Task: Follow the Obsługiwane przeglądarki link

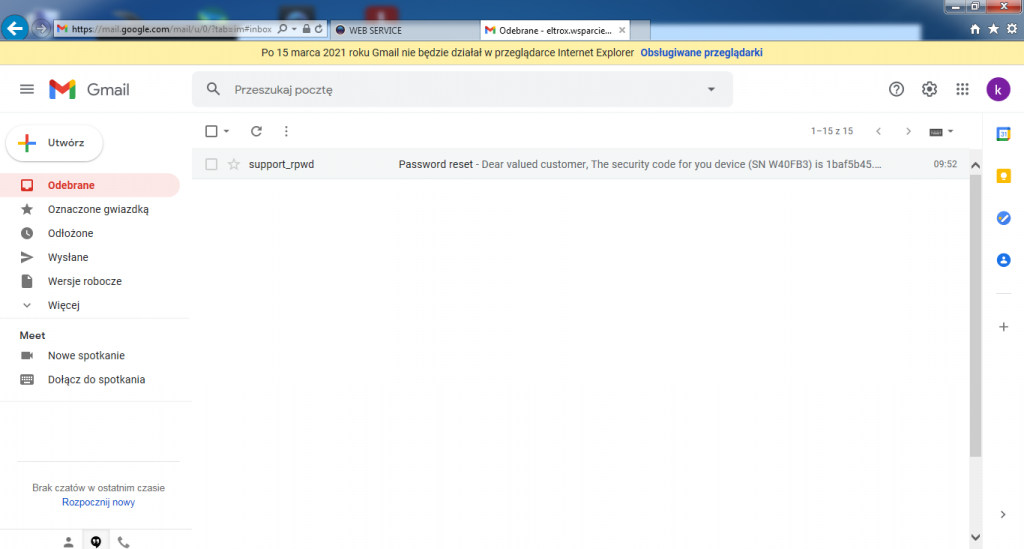Action: click(701, 52)
